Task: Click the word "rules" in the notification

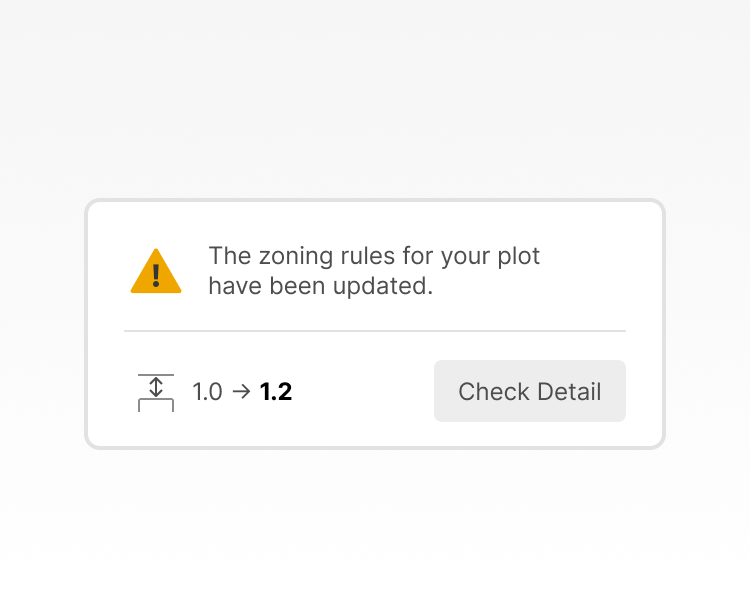Action: click(x=368, y=256)
